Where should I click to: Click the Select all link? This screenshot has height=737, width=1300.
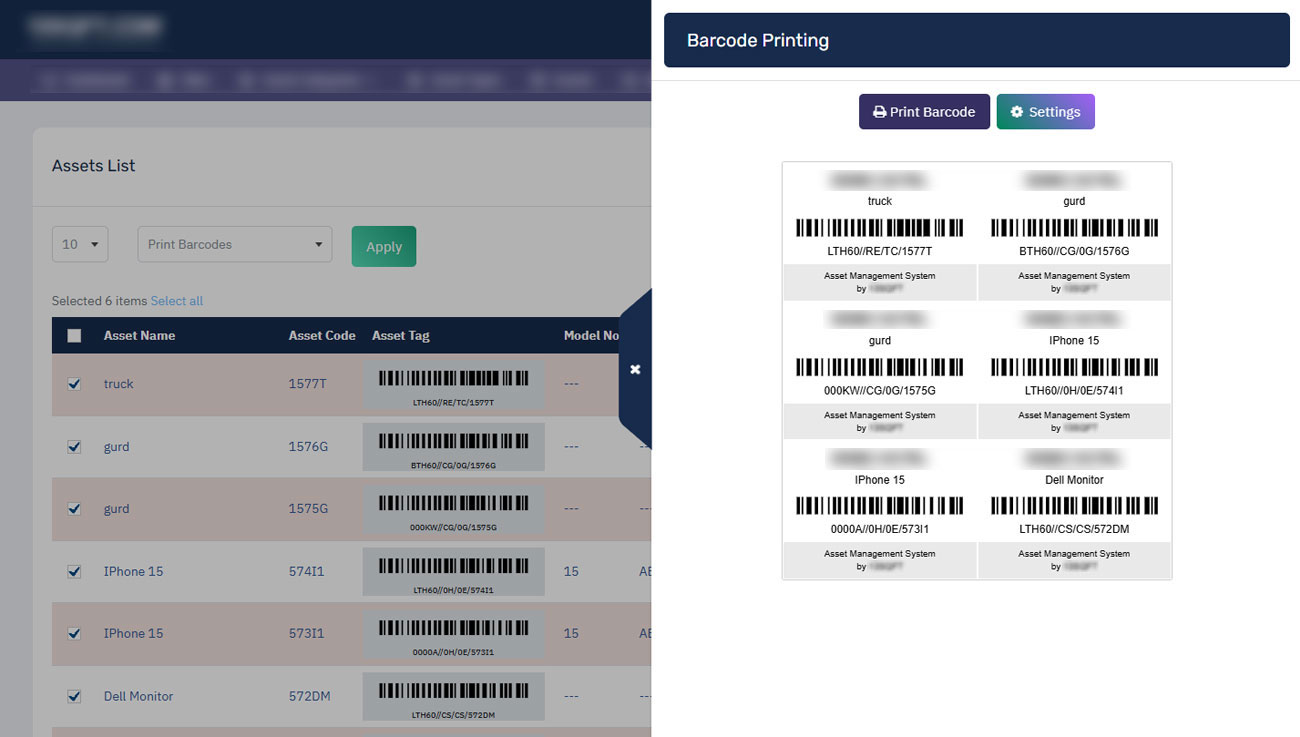point(177,301)
